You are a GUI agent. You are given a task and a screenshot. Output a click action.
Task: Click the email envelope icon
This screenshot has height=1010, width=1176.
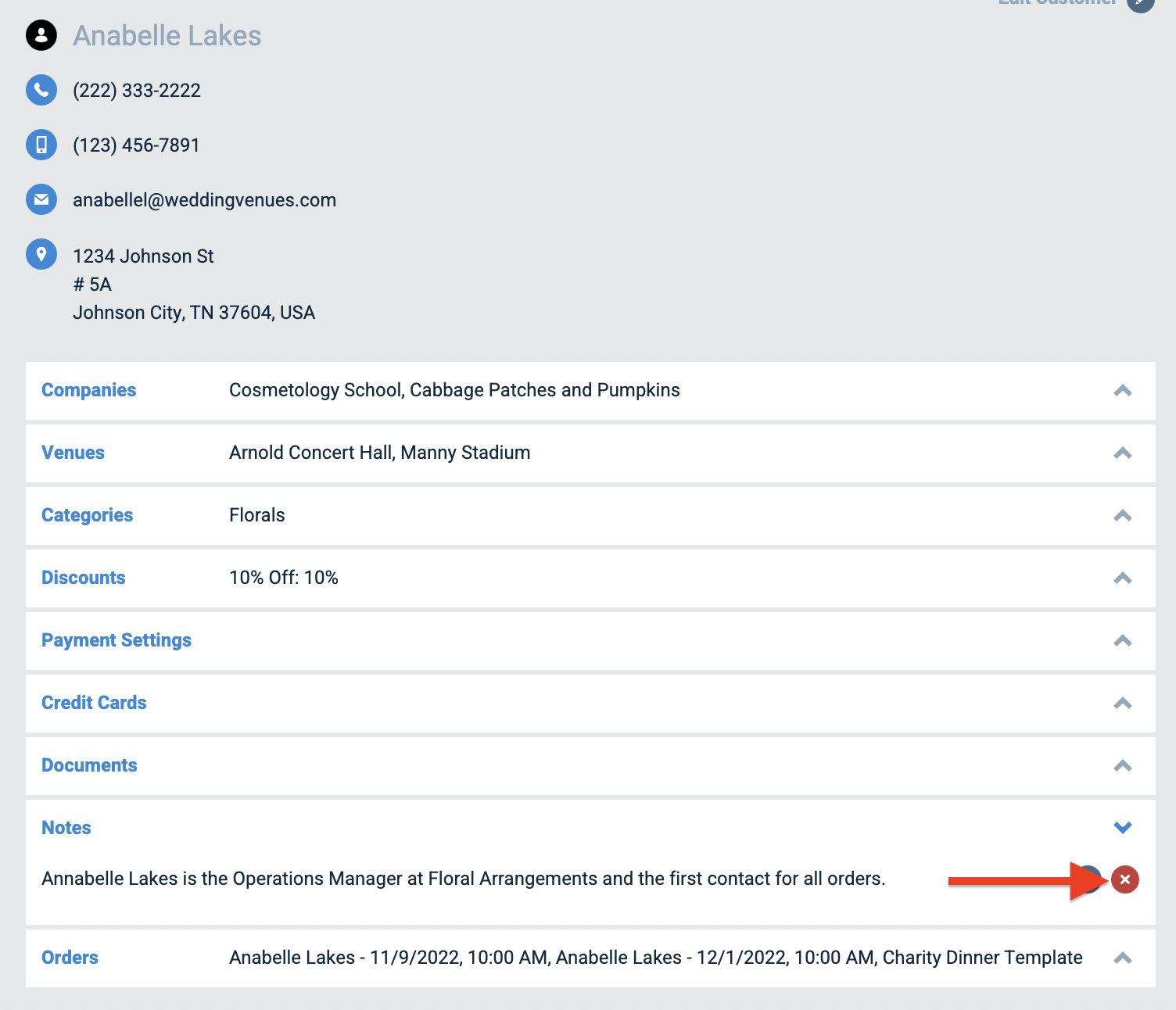[x=41, y=199]
